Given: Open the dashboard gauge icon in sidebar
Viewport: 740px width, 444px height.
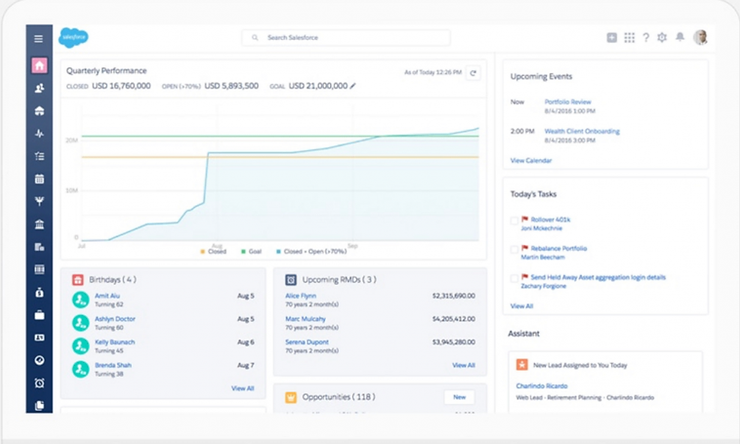Looking at the screenshot, I should [x=39, y=360].
